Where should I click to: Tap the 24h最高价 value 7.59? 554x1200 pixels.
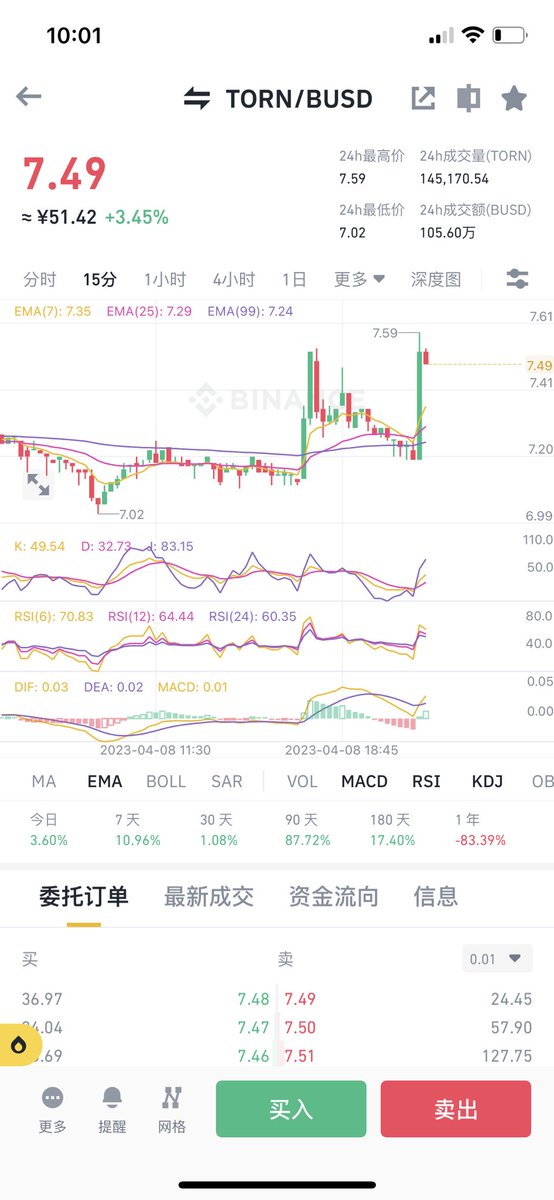[x=352, y=179]
